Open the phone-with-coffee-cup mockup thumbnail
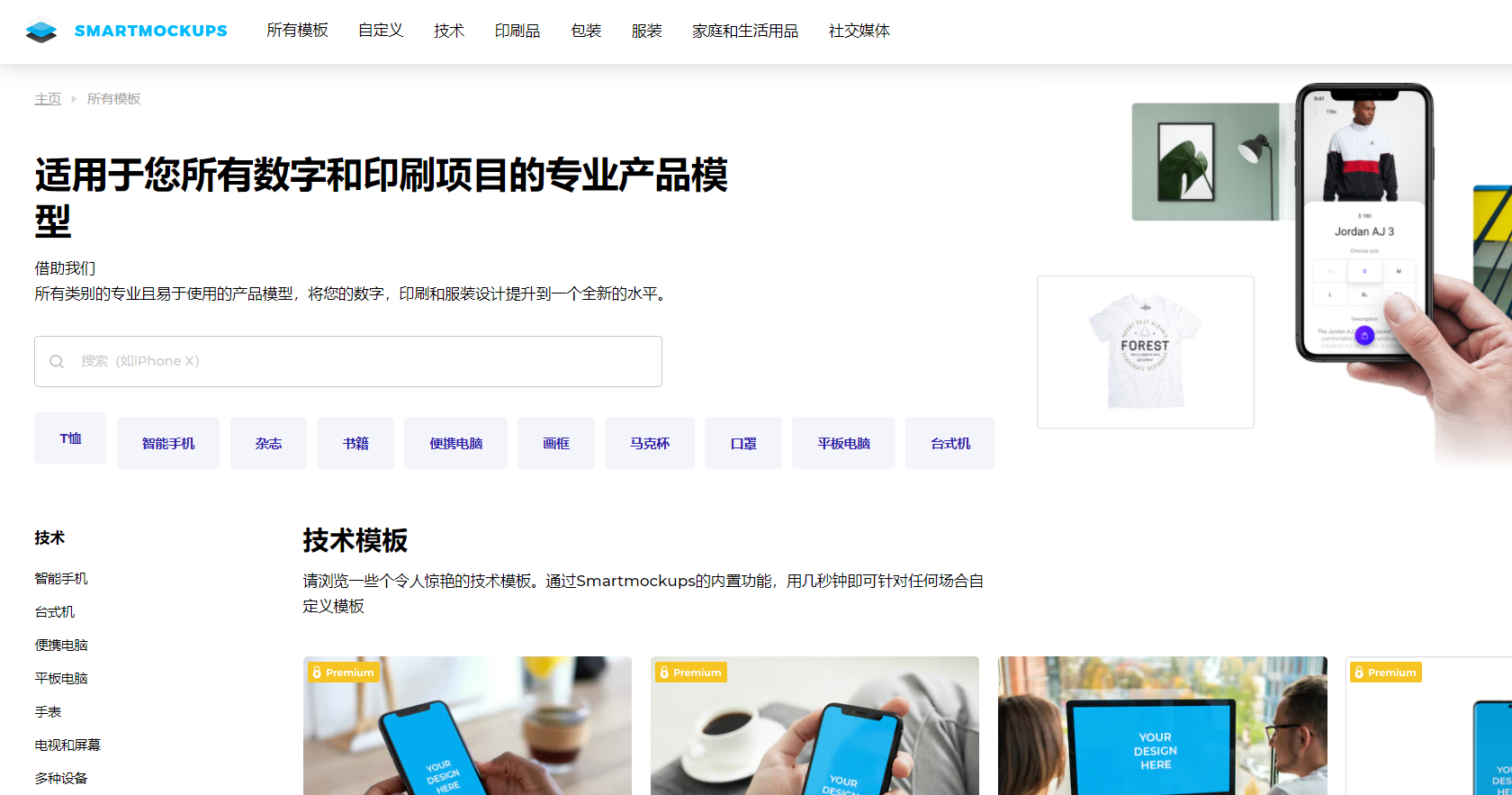Image resolution: width=1512 pixels, height=795 pixels. coord(814,726)
